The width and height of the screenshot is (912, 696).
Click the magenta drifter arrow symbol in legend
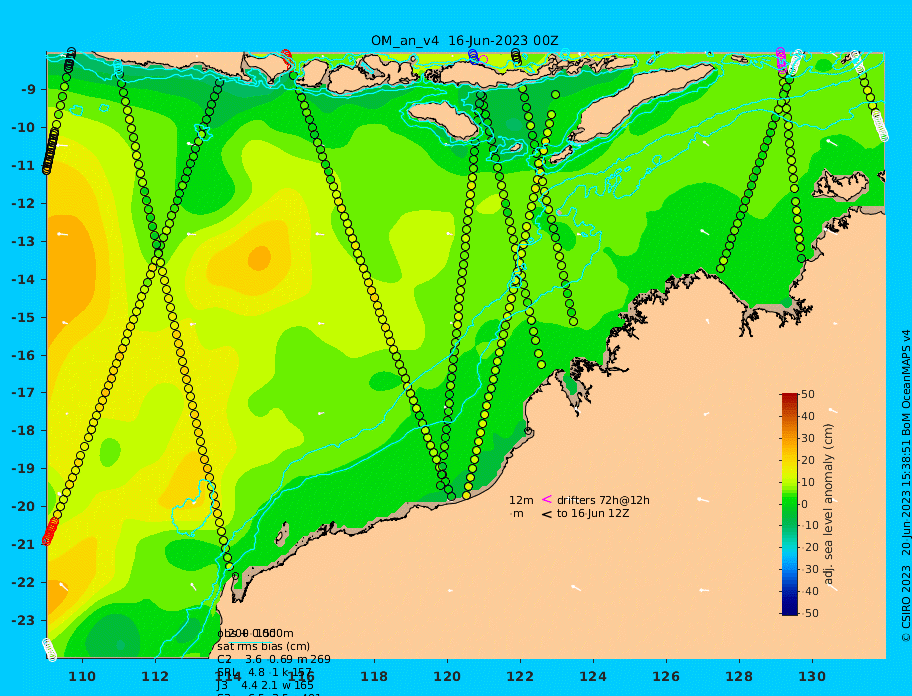click(547, 499)
